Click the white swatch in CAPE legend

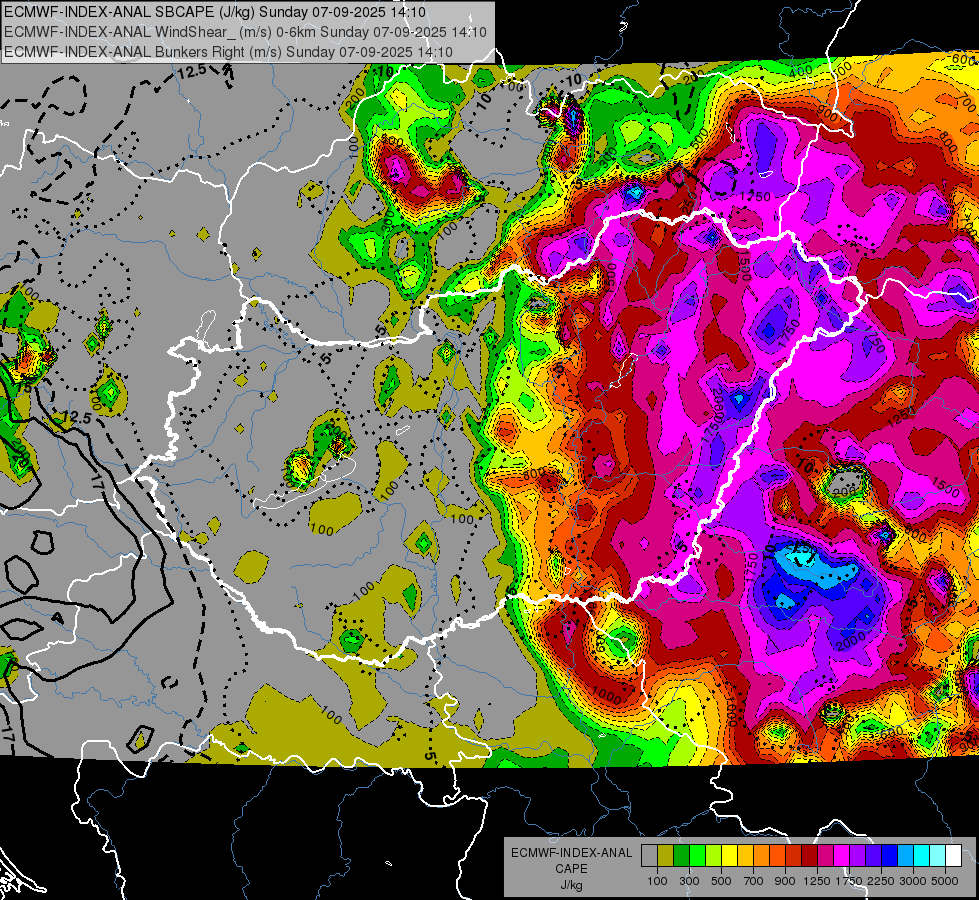coord(955,855)
